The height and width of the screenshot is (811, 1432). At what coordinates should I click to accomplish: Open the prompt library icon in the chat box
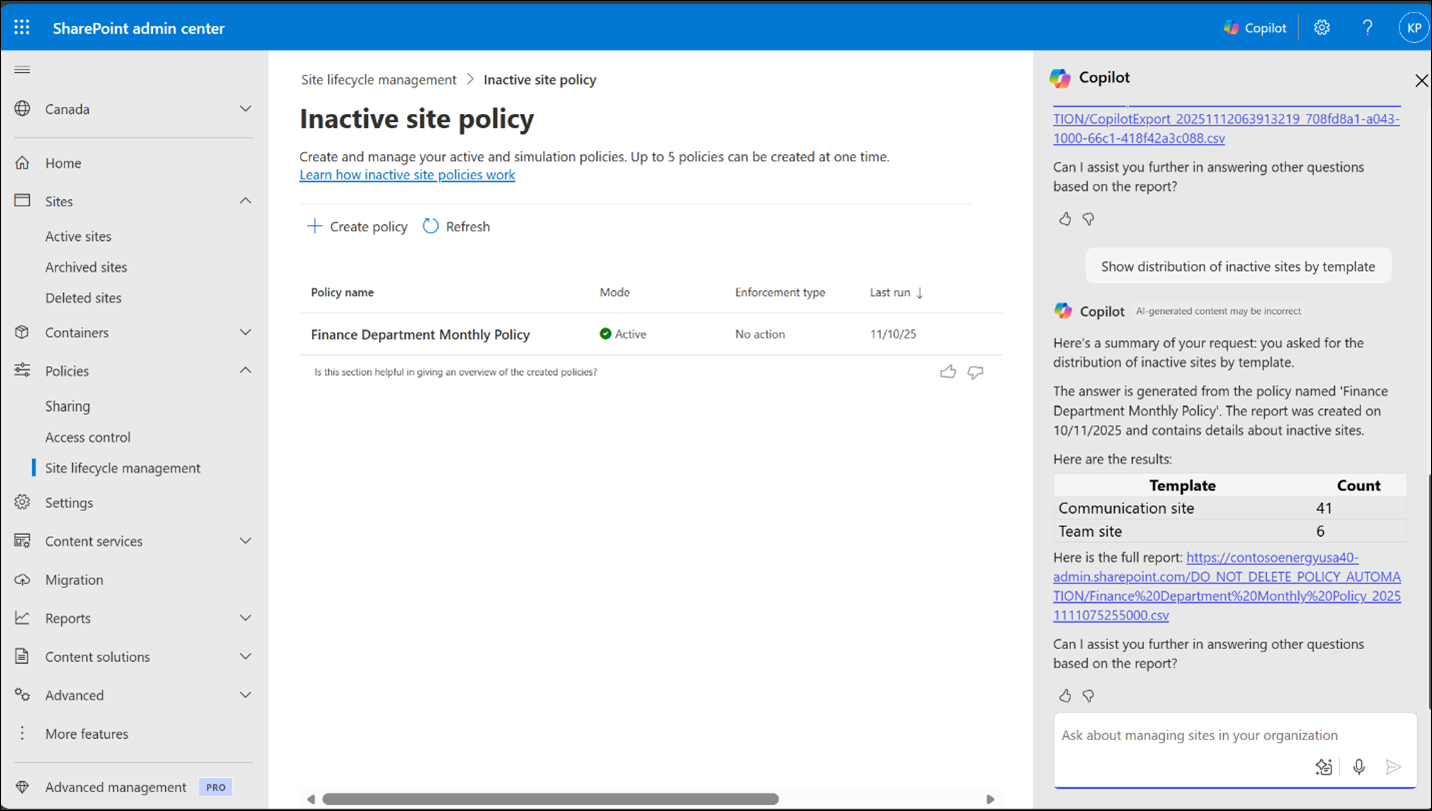click(1323, 766)
